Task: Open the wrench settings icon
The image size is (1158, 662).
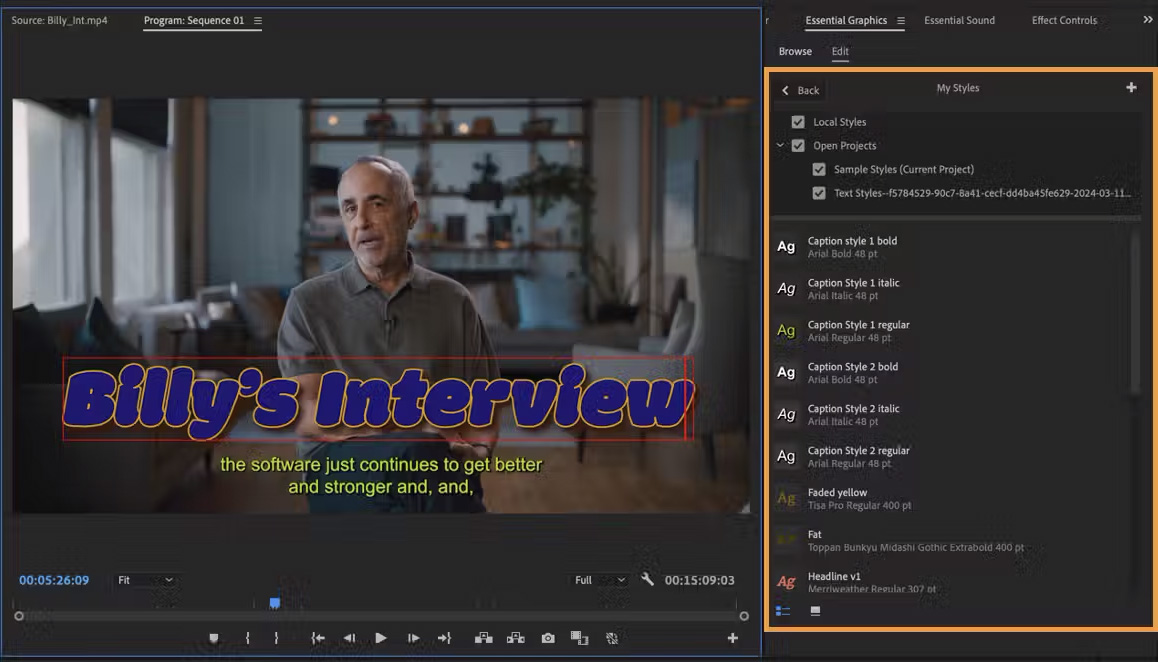Action: tap(648, 580)
